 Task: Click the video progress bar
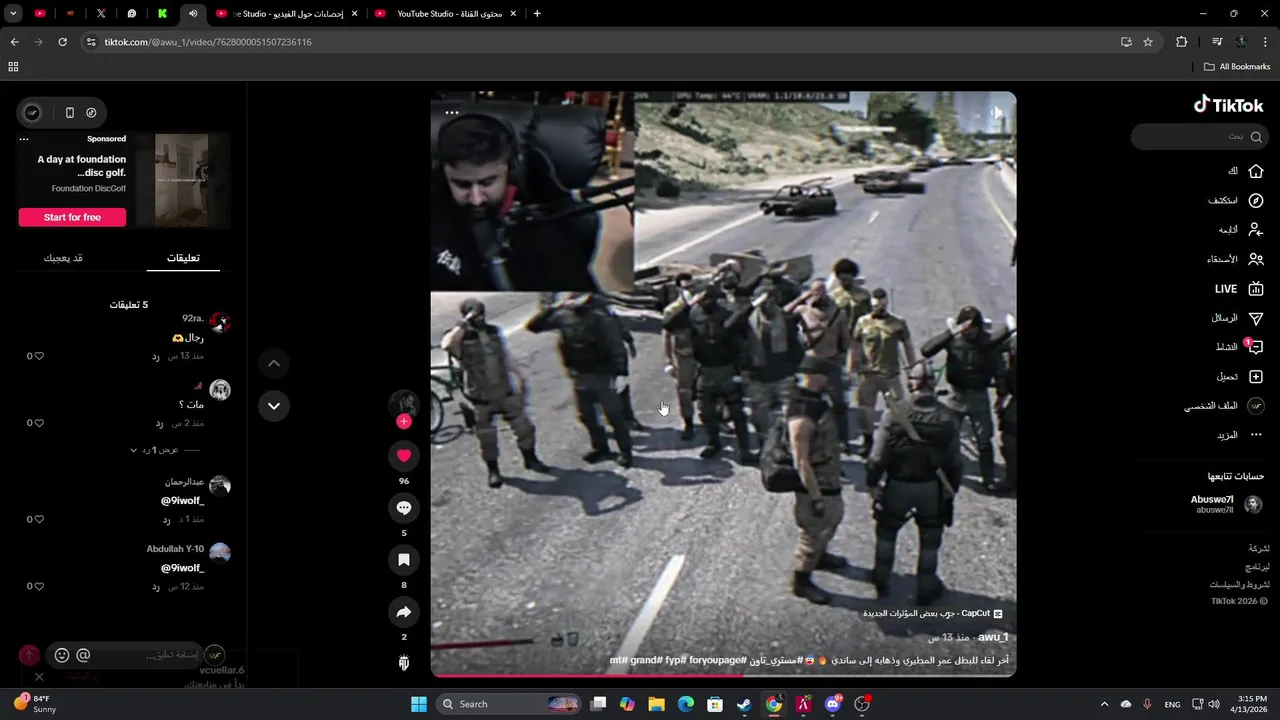click(723, 676)
